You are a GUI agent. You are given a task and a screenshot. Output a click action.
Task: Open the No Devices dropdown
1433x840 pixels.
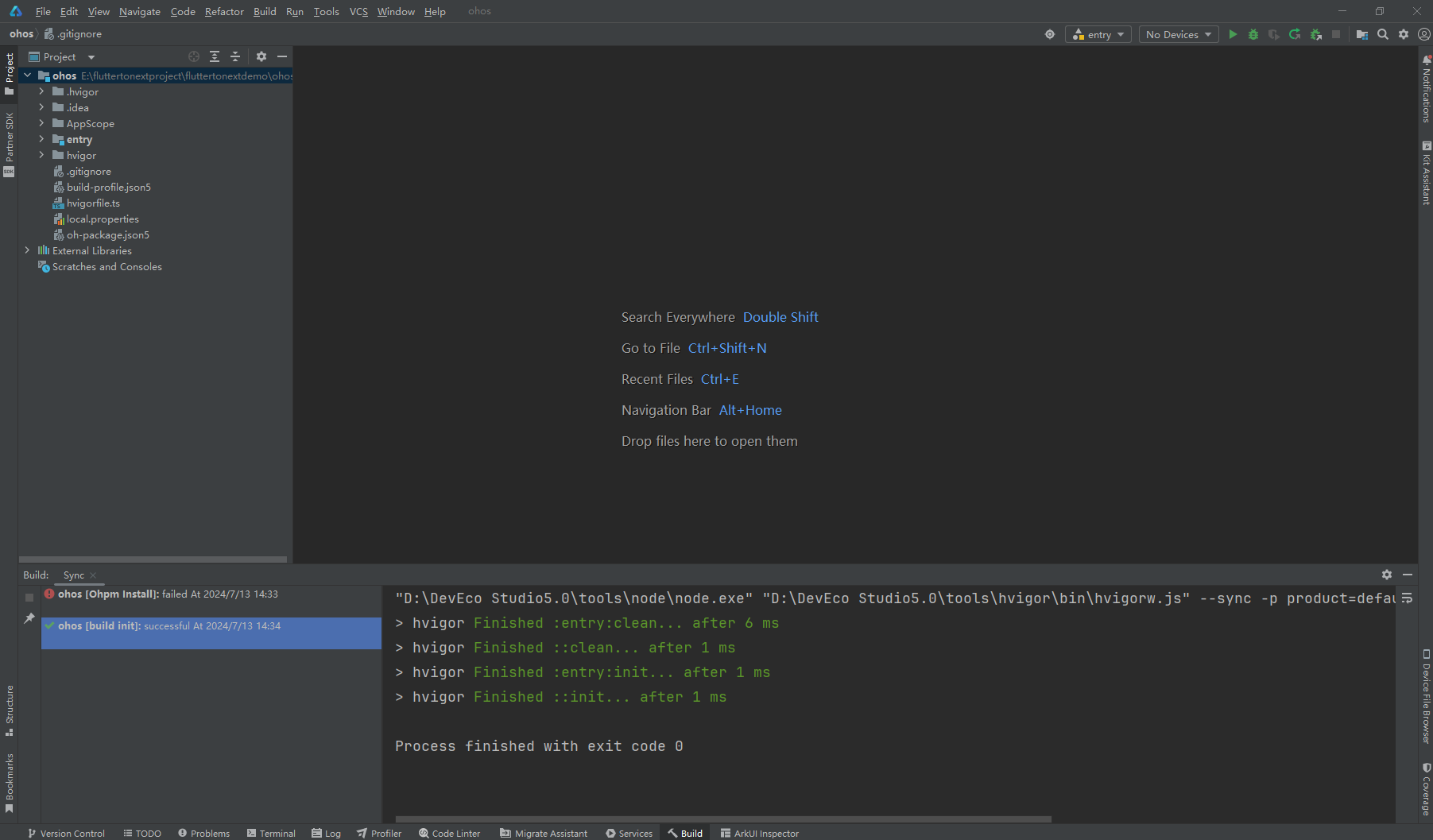pyautogui.click(x=1179, y=34)
